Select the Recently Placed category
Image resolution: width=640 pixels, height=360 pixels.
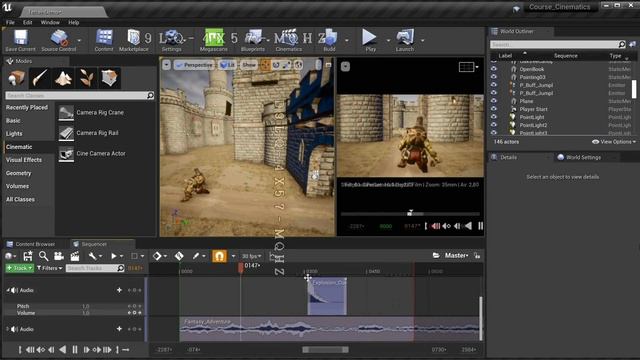(27, 107)
